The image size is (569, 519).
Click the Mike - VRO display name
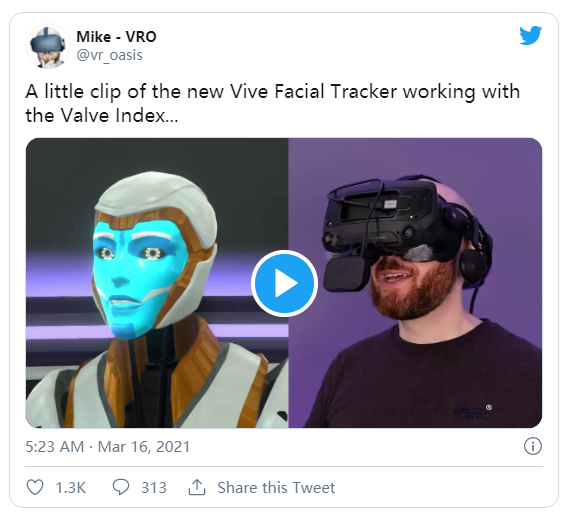click(116, 37)
